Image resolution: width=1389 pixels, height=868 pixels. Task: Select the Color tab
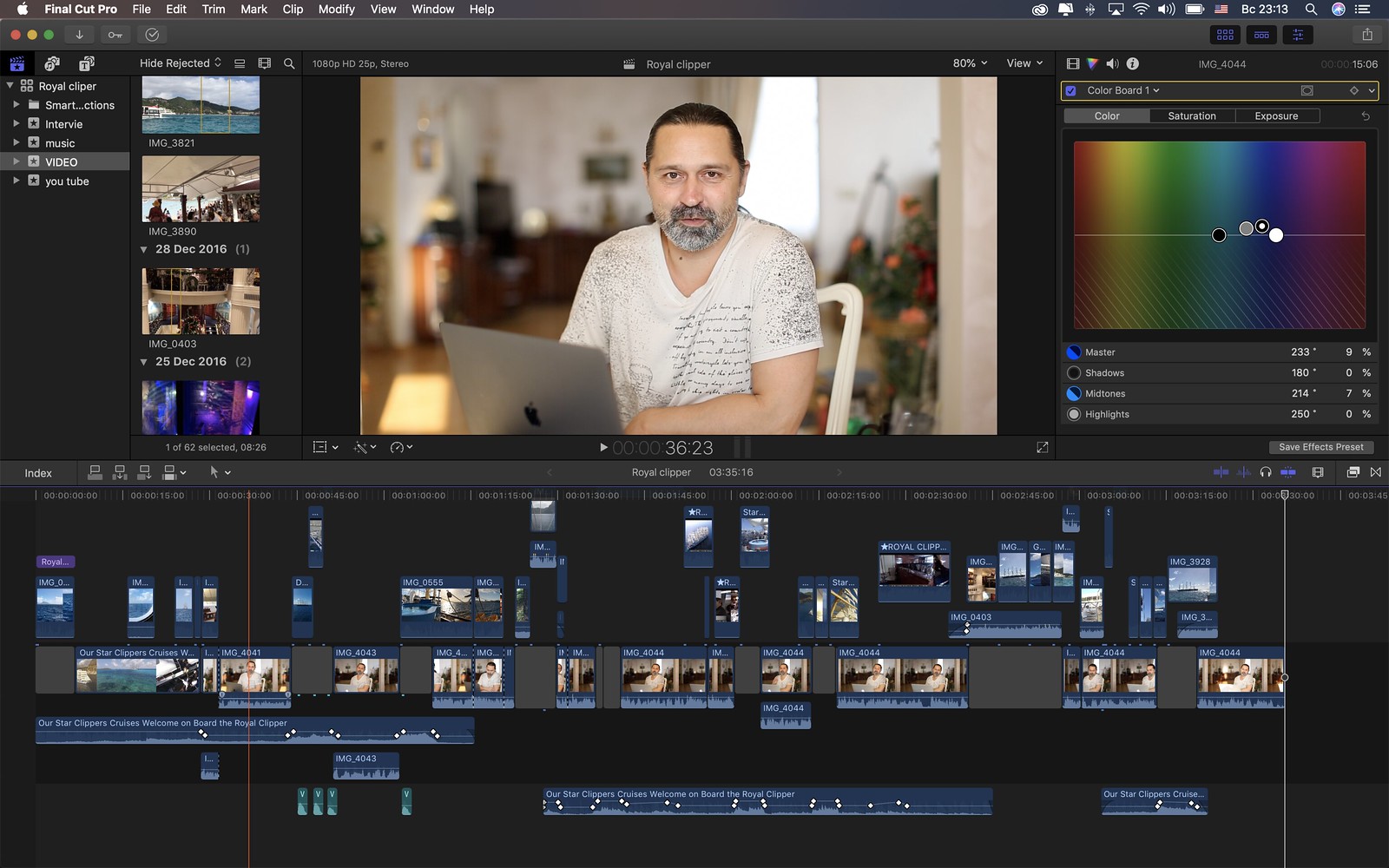point(1107,116)
